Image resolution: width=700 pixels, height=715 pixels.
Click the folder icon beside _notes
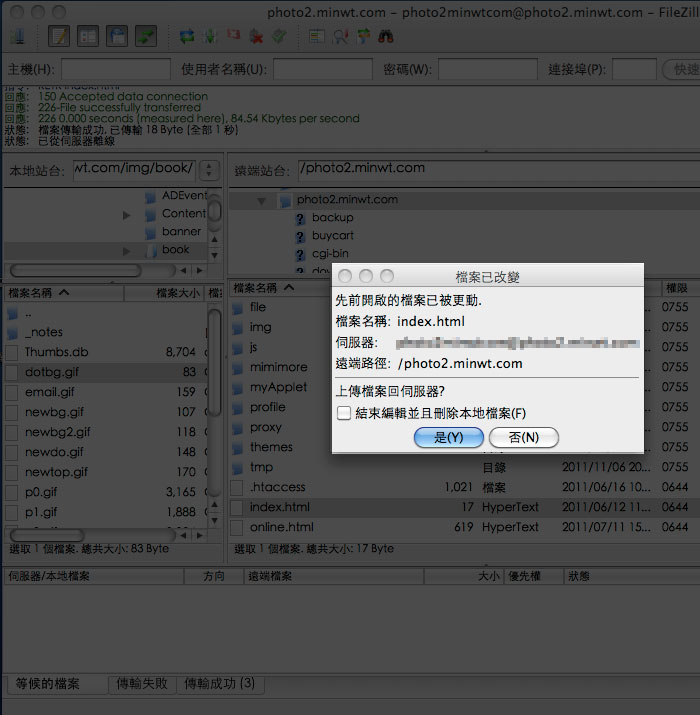(x=12, y=333)
